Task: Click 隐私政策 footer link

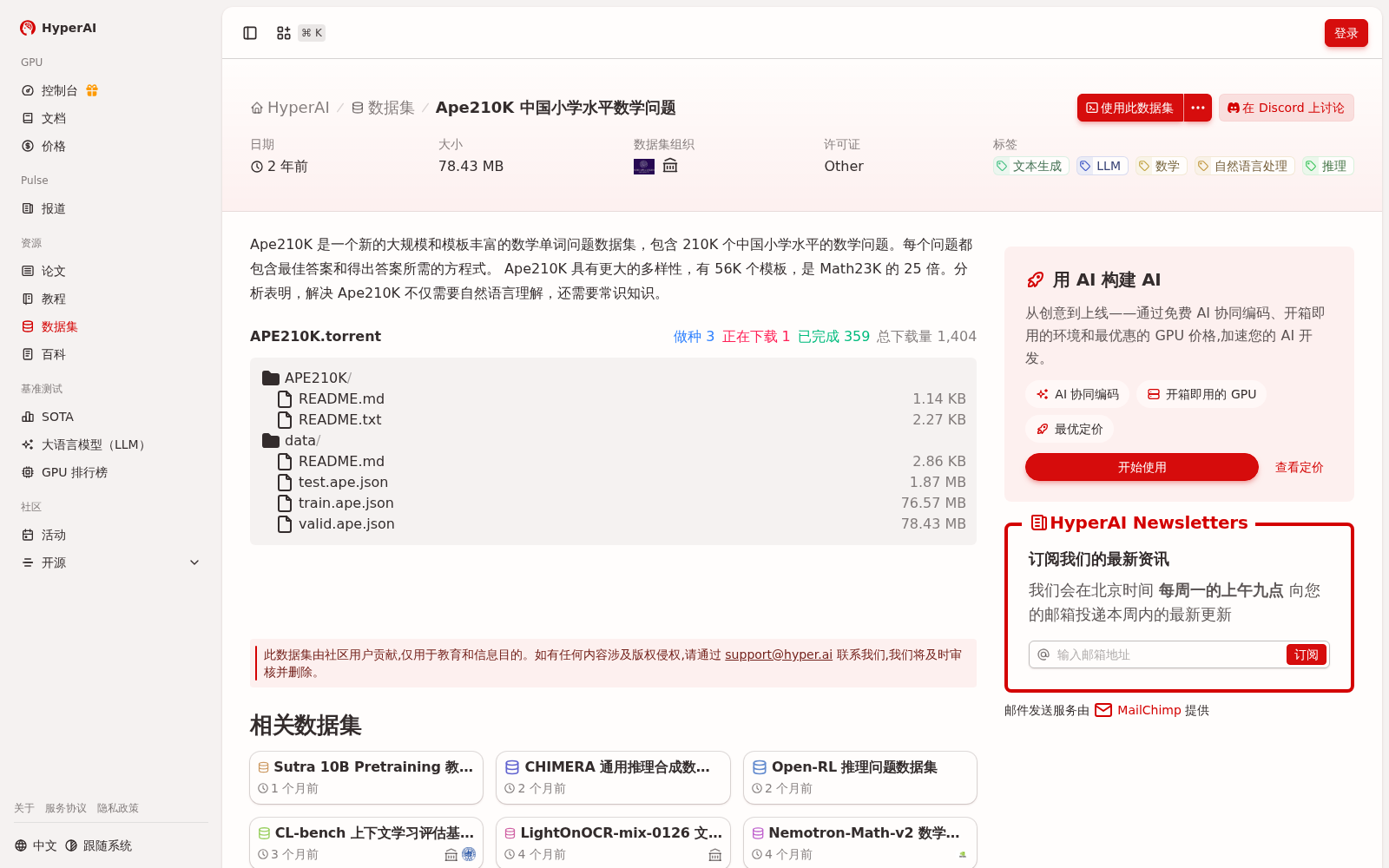Action: [118, 808]
